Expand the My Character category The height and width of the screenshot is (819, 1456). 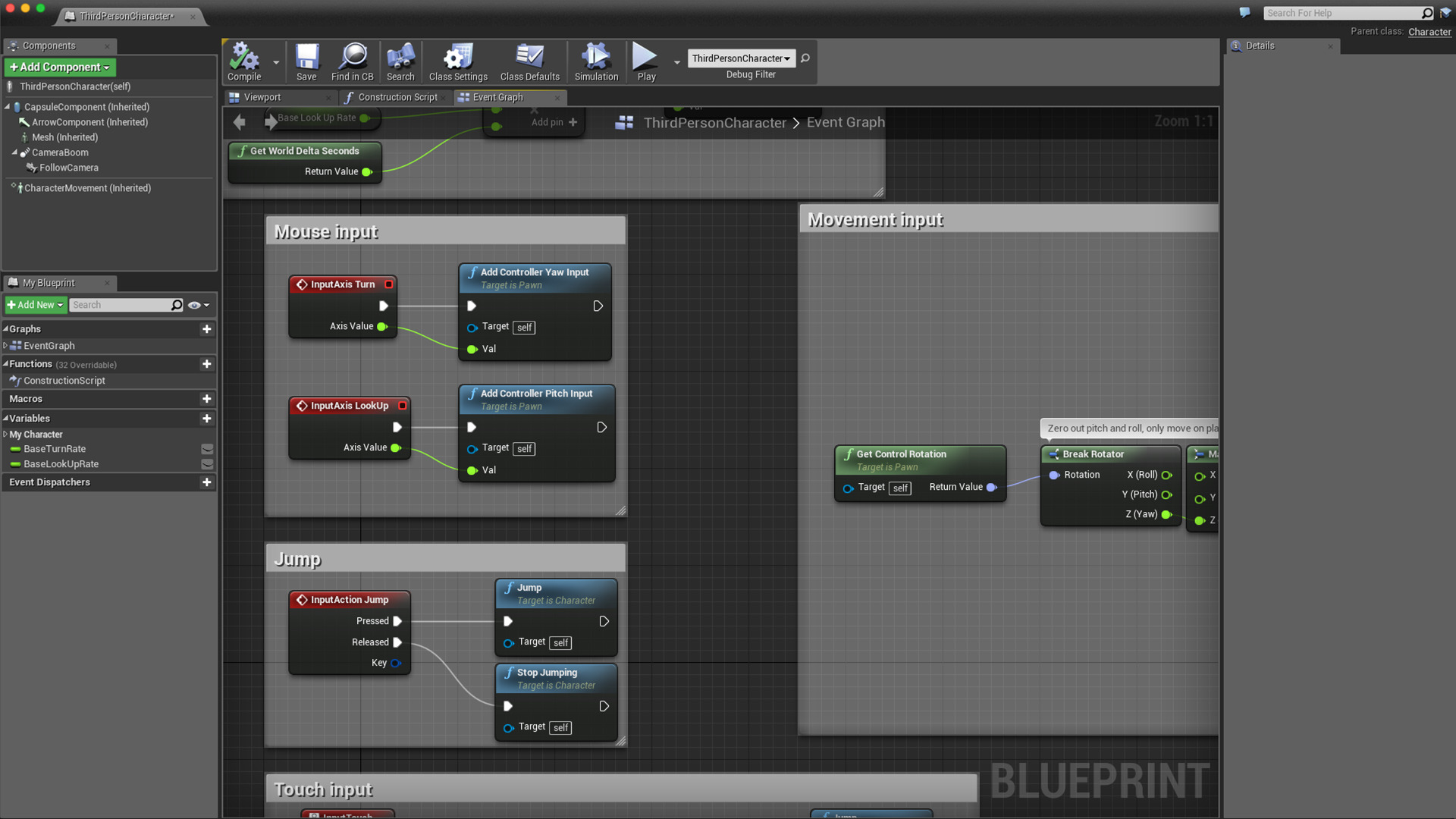point(6,434)
